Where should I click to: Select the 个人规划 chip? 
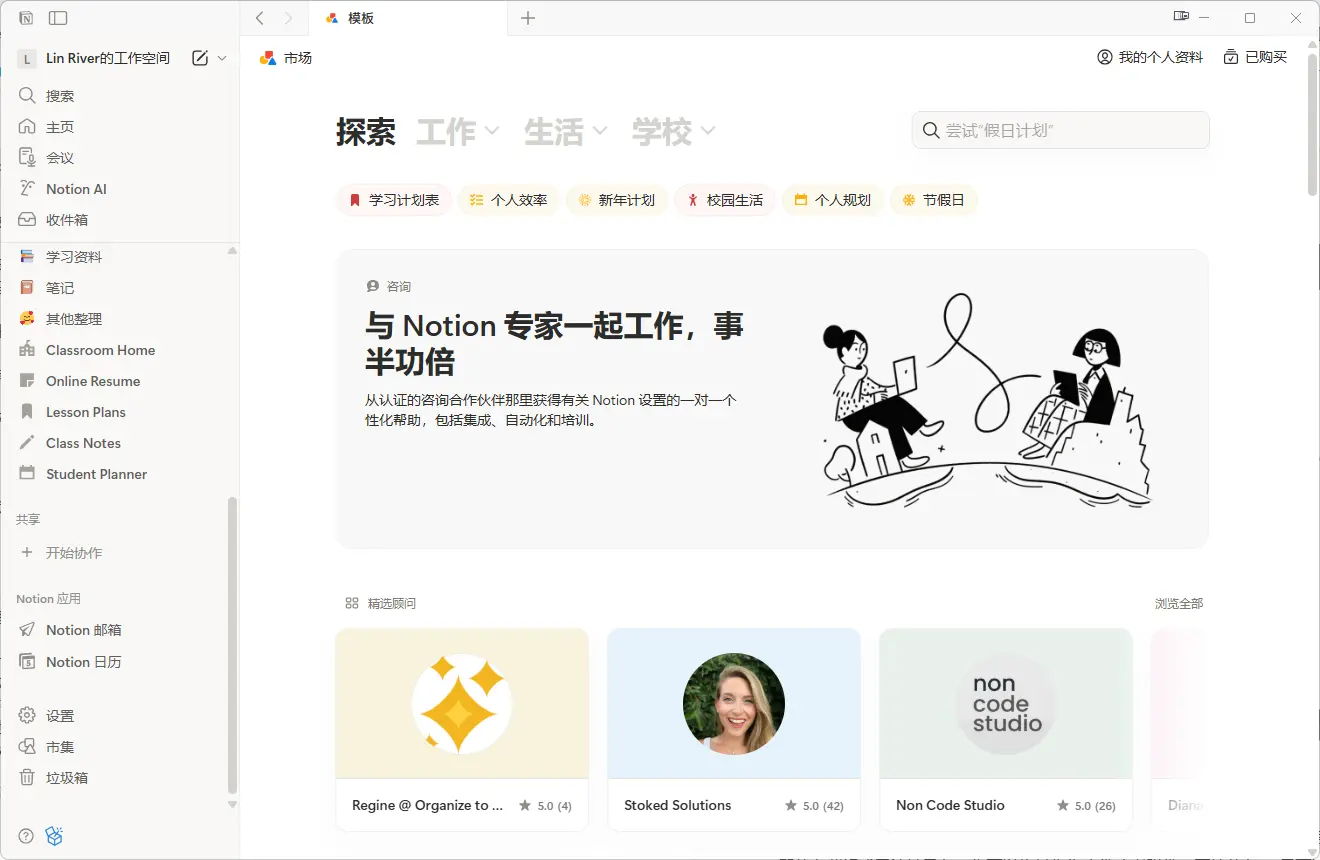833,200
